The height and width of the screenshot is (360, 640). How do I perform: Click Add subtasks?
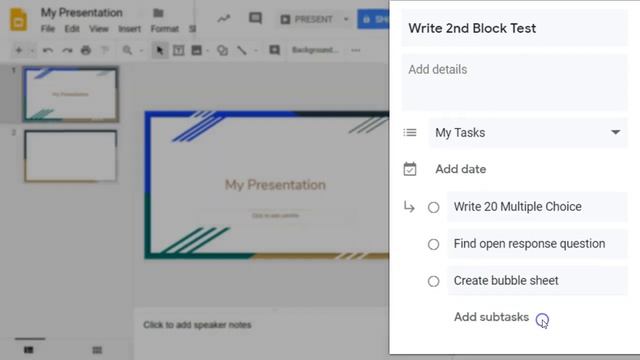491,317
